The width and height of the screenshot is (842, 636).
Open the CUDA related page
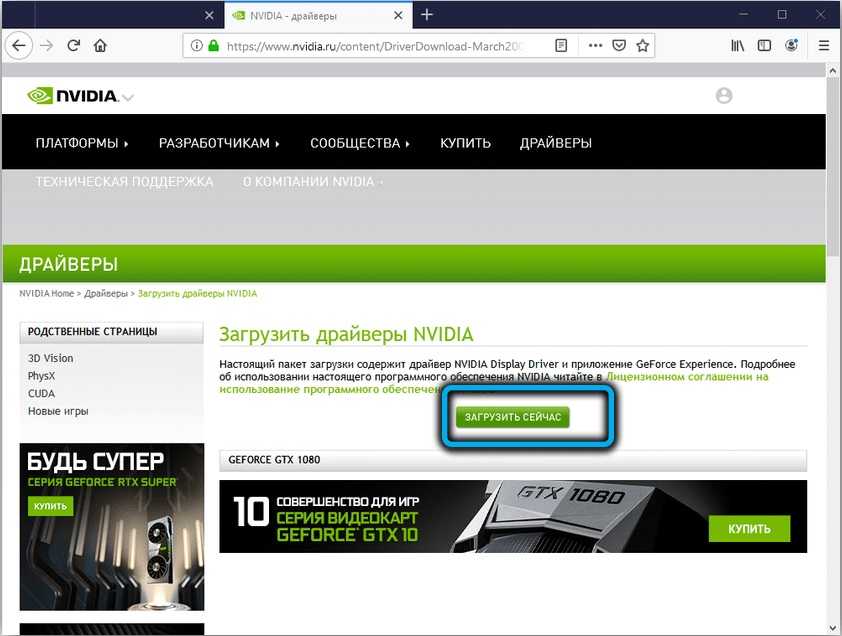[x=41, y=394]
